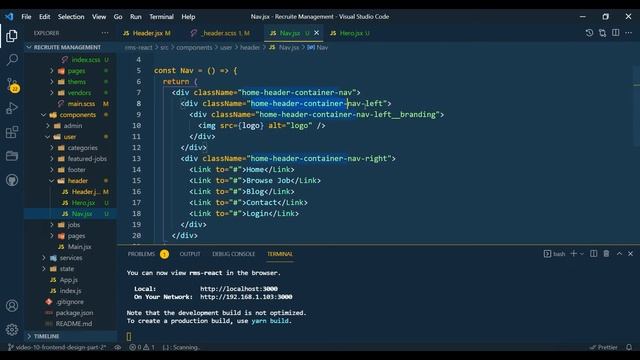Expand the categories folder
640x360 pixels.
click(82, 148)
